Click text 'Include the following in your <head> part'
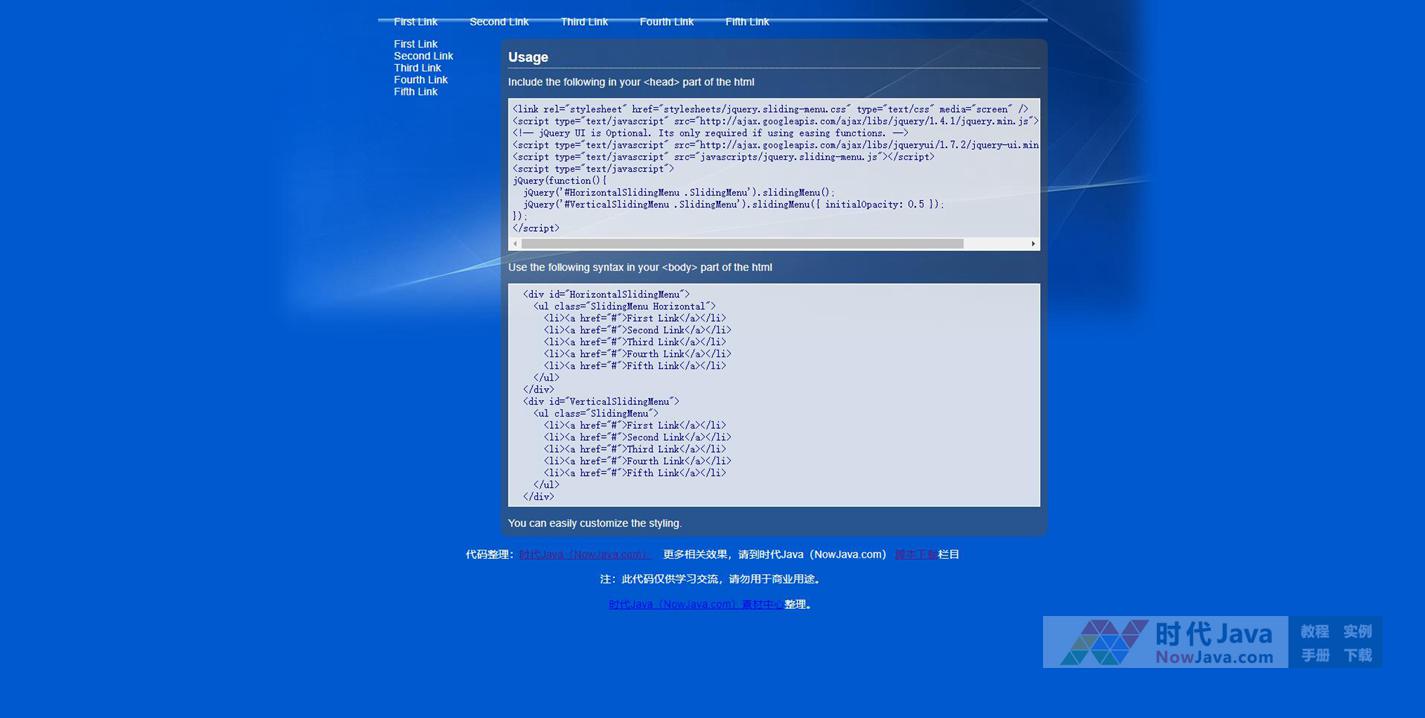This screenshot has height=718, width=1425. (x=631, y=82)
